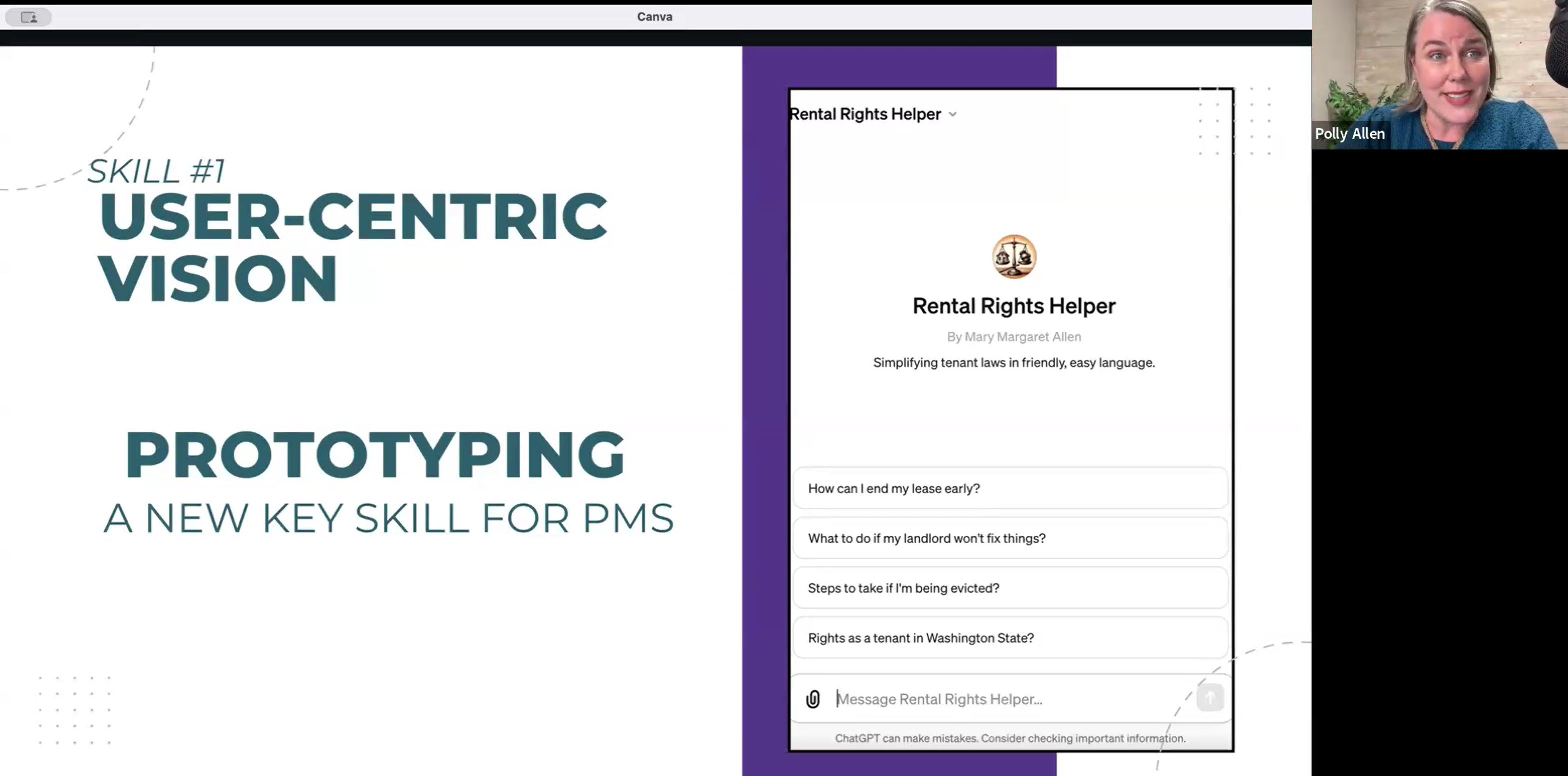Click the screen-share participant icon at top-left
This screenshot has height=776, width=1568.
(x=28, y=17)
